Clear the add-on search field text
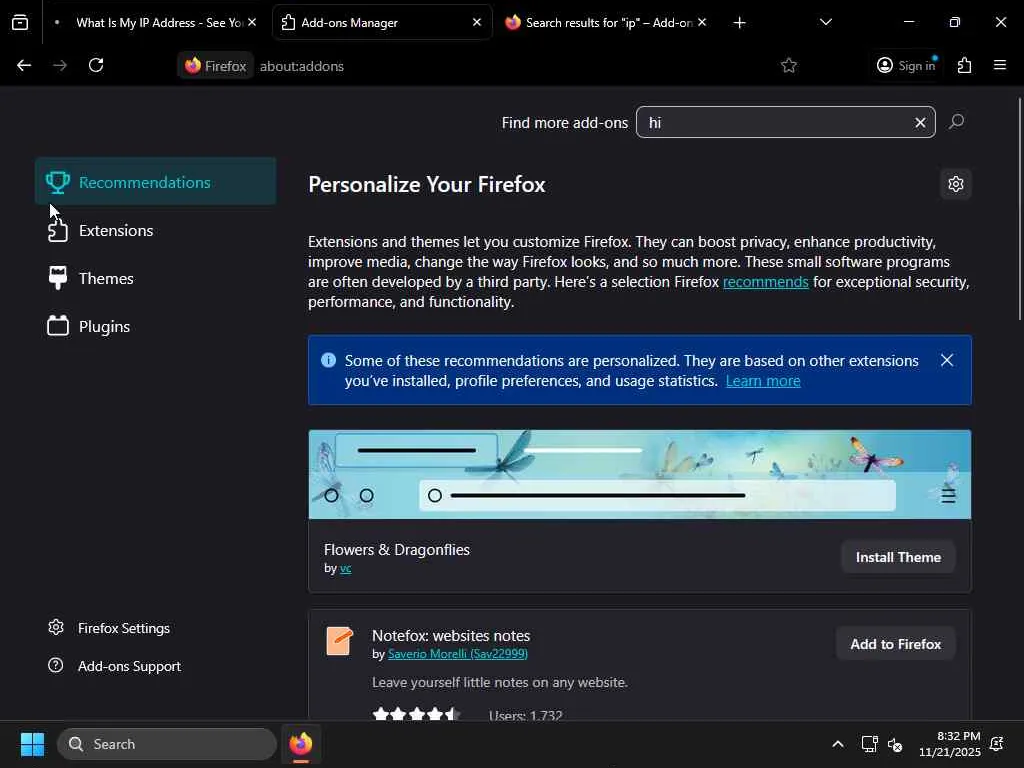The width and height of the screenshot is (1024, 768). point(920,123)
